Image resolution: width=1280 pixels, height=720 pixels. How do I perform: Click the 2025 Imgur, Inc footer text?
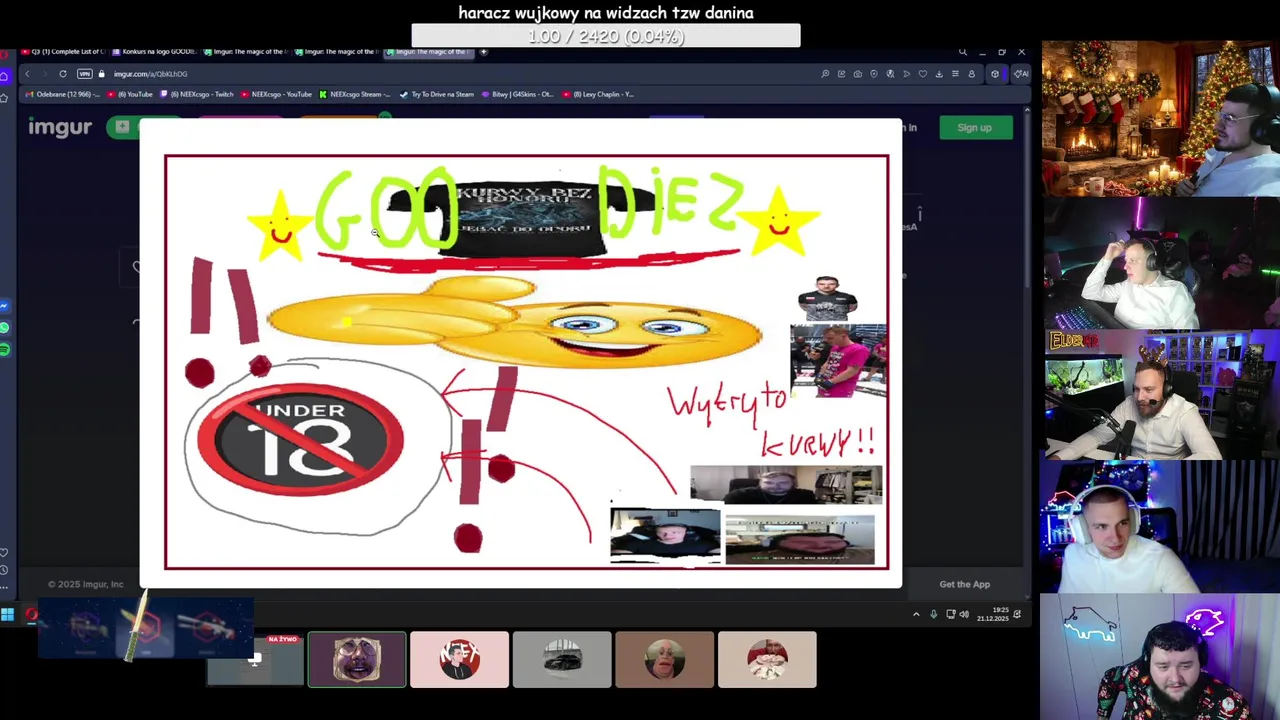pyautogui.click(x=86, y=584)
